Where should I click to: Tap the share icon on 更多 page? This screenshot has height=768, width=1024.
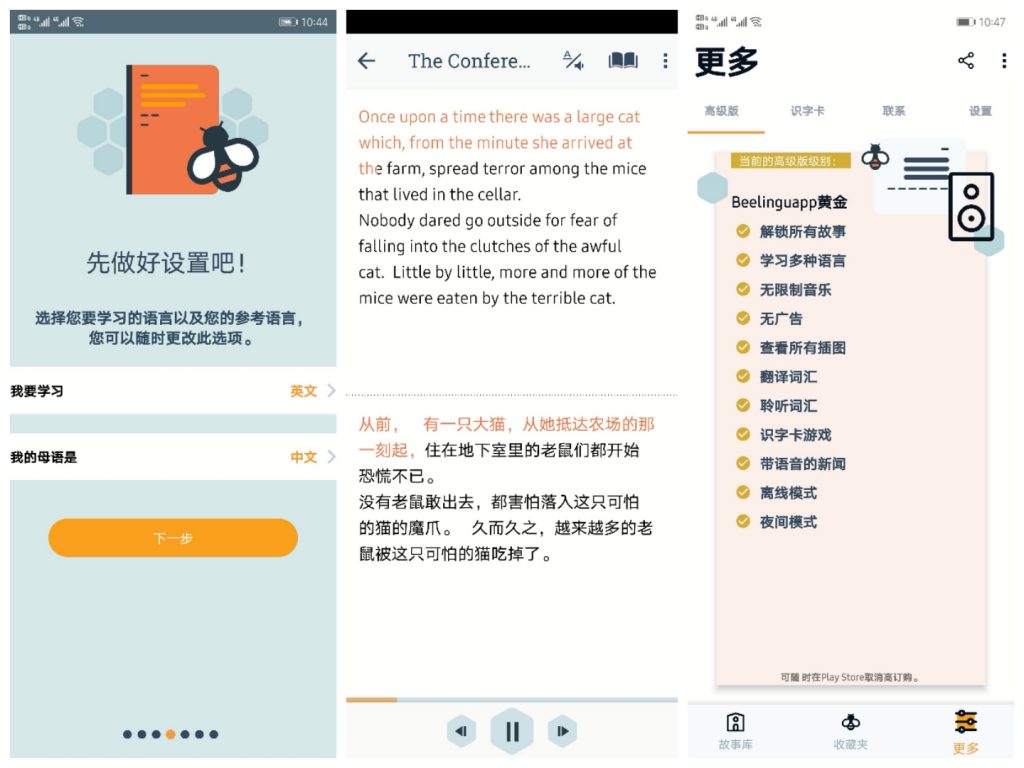point(966,61)
